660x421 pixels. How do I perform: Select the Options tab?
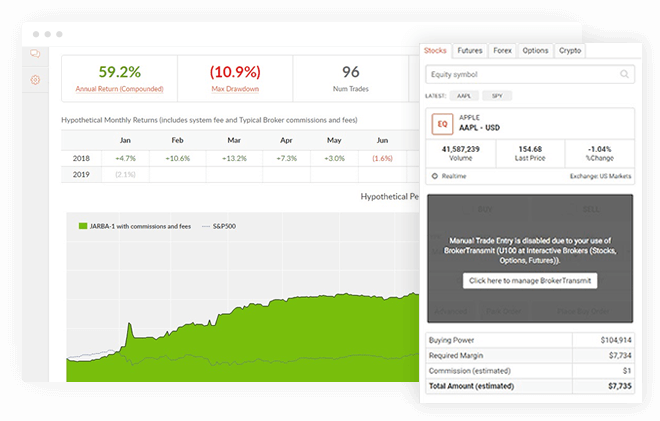(x=535, y=50)
